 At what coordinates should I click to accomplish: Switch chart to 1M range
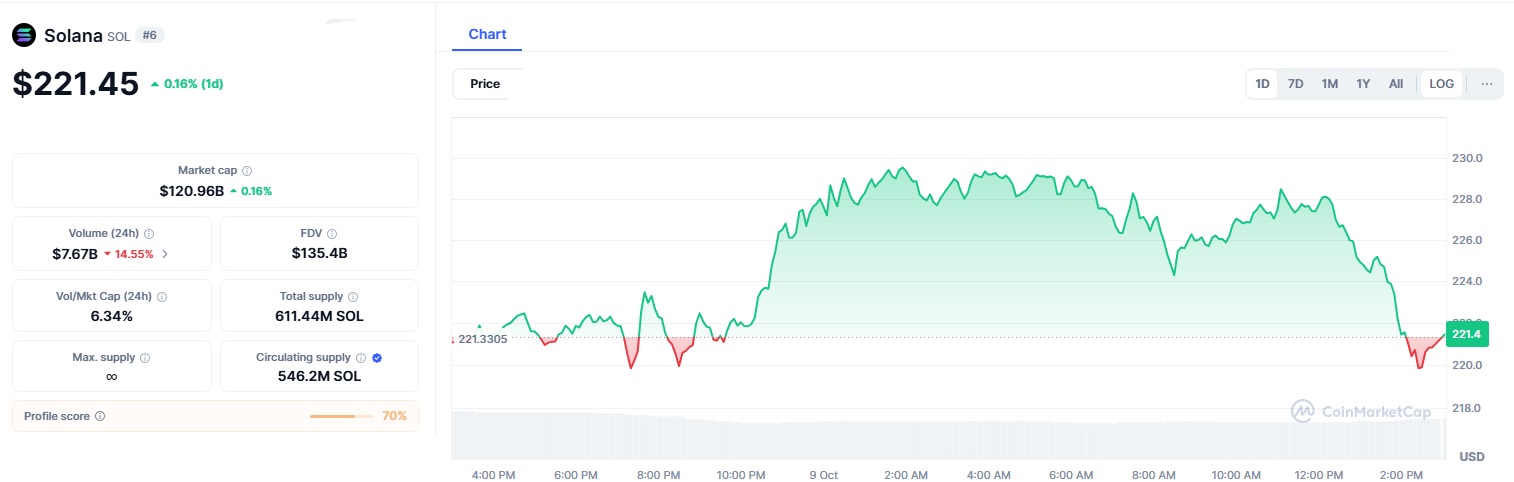tap(1329, 84)
